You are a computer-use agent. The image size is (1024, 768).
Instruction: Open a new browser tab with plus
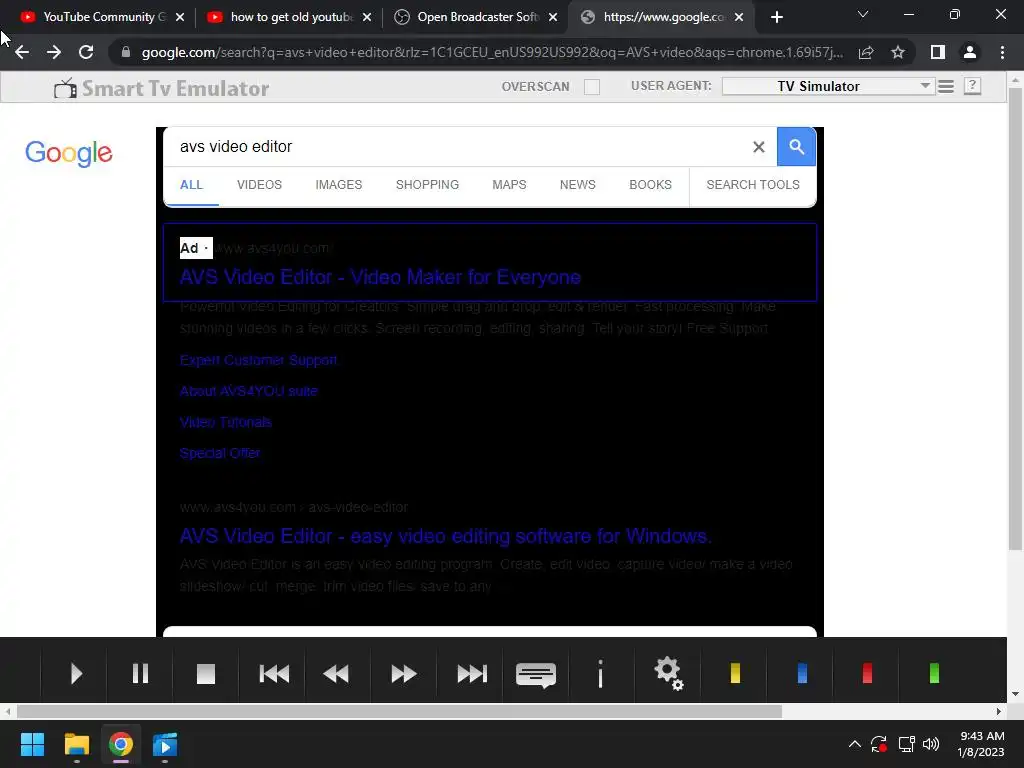[x=776, y=17]
